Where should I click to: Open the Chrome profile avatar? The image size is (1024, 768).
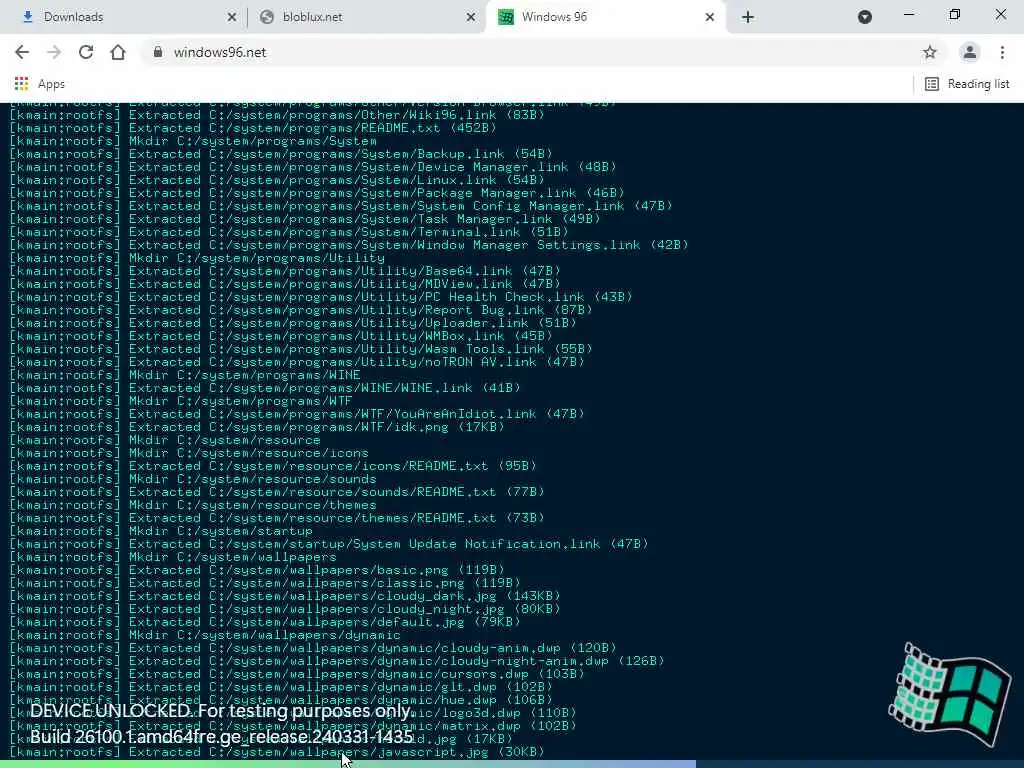tap(970, 52)
